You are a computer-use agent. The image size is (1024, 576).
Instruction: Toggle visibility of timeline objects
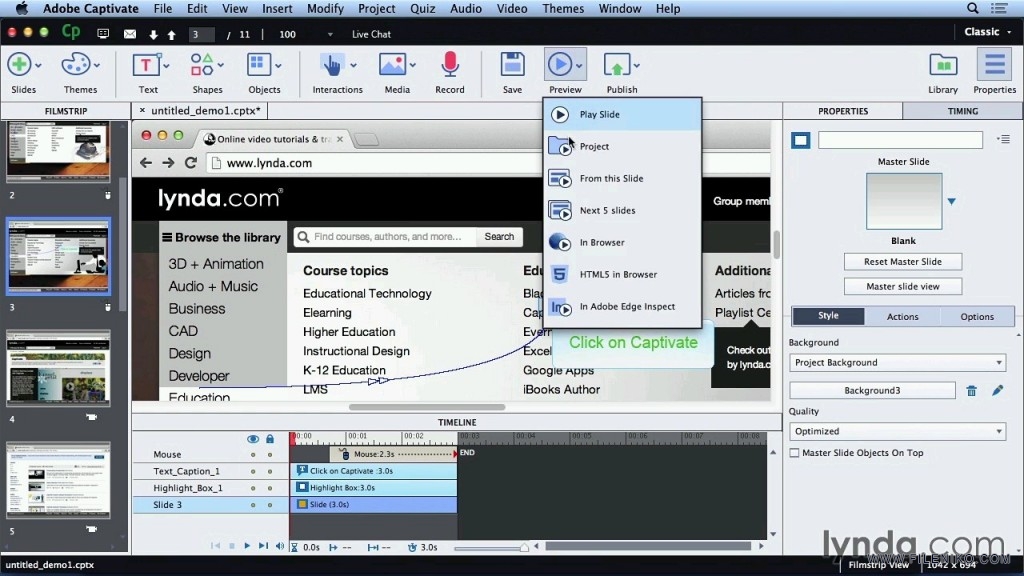pyautogui.click(x=253, y=438)
